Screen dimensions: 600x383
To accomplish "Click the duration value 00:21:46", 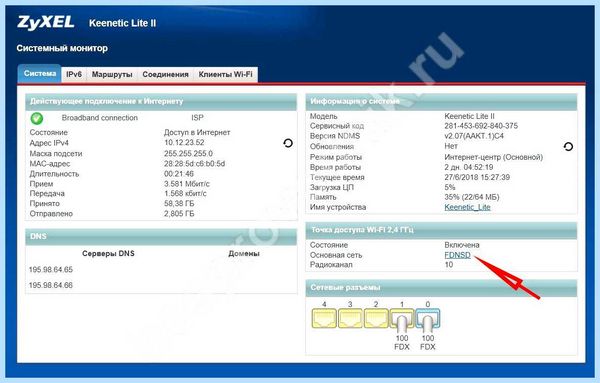I will coord(179,174).
